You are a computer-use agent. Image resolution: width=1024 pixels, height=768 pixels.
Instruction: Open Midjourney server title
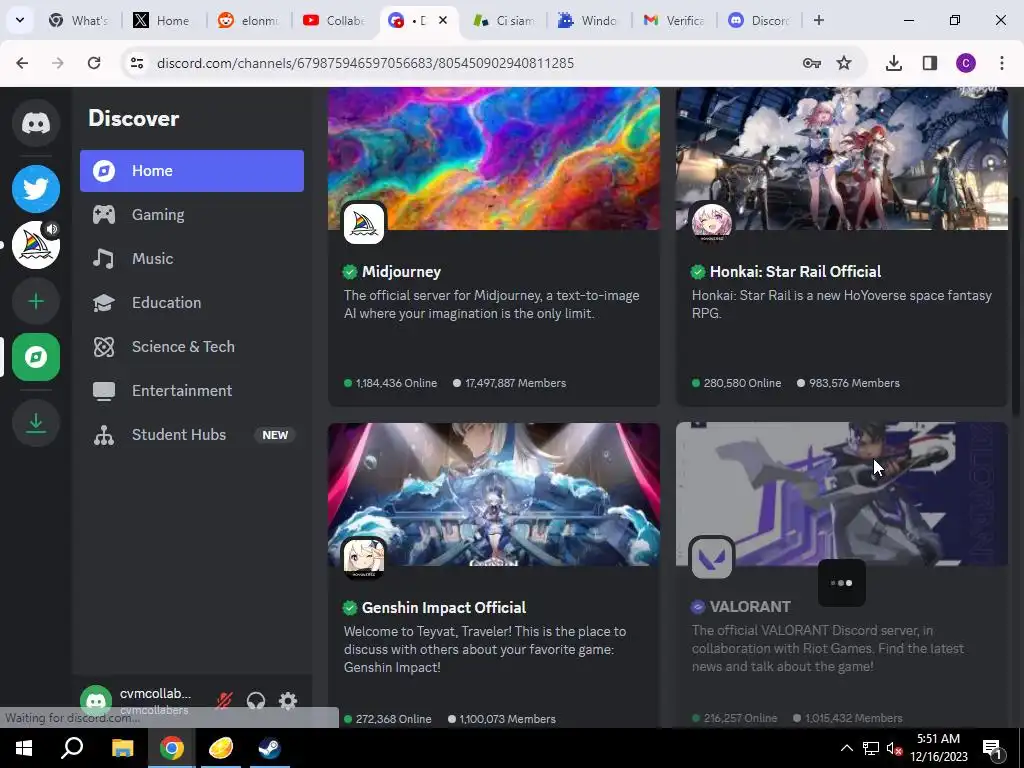[401, 272]
